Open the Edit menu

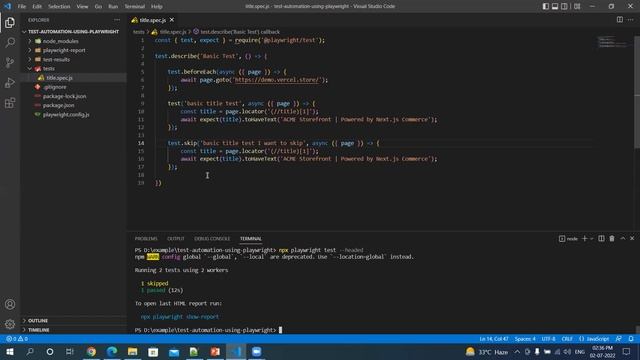(x=37, y=7)
